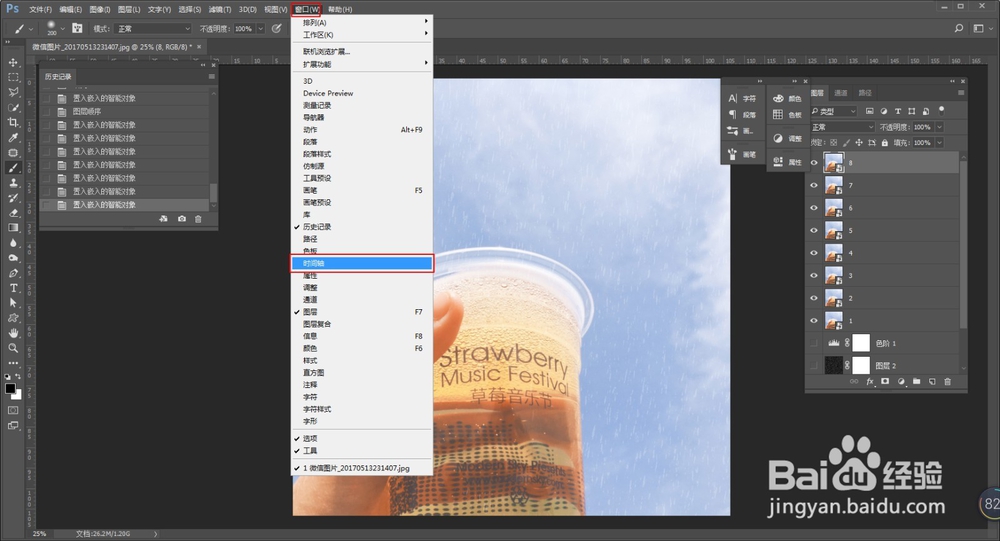
Task: Open brush preset picker arrow
Action: pyautogui.click(x=62, y=29)
